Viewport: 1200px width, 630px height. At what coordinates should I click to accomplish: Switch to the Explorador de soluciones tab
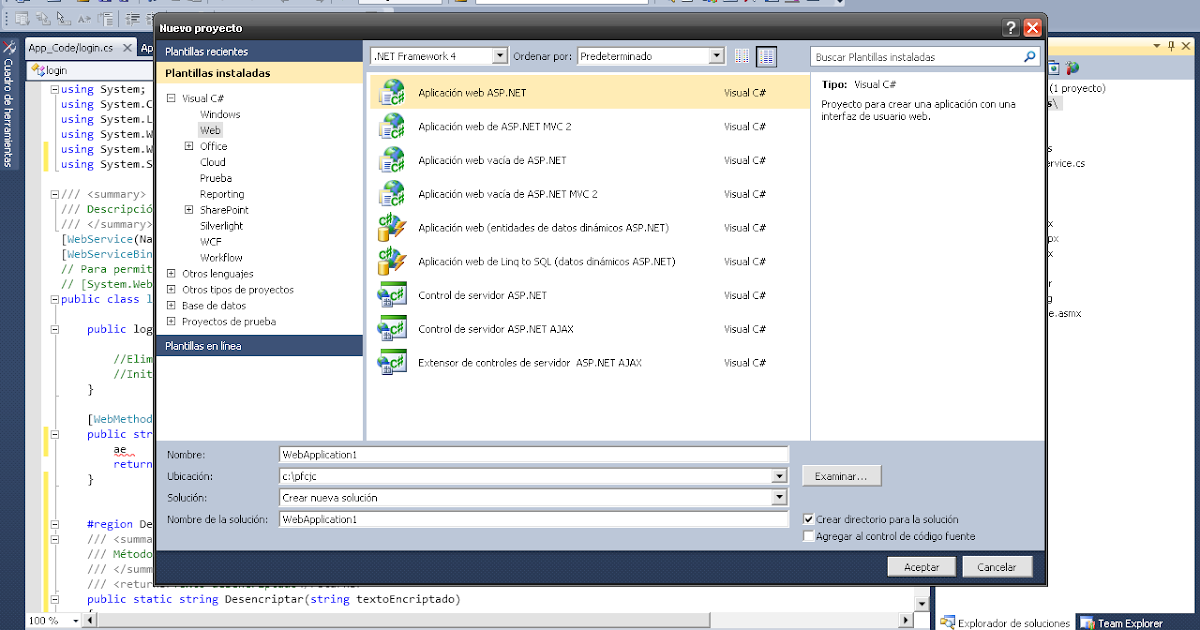click(x=1005, y=623)
